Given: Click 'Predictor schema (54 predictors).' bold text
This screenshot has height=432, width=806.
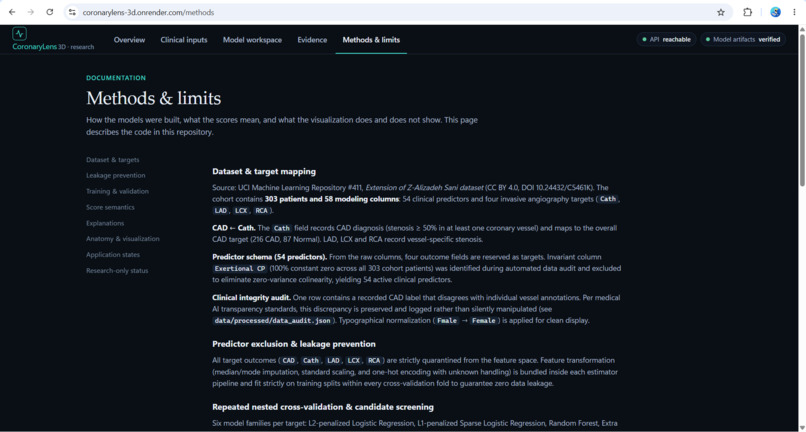Looking at the screenshot, I should tap(270, 257).
